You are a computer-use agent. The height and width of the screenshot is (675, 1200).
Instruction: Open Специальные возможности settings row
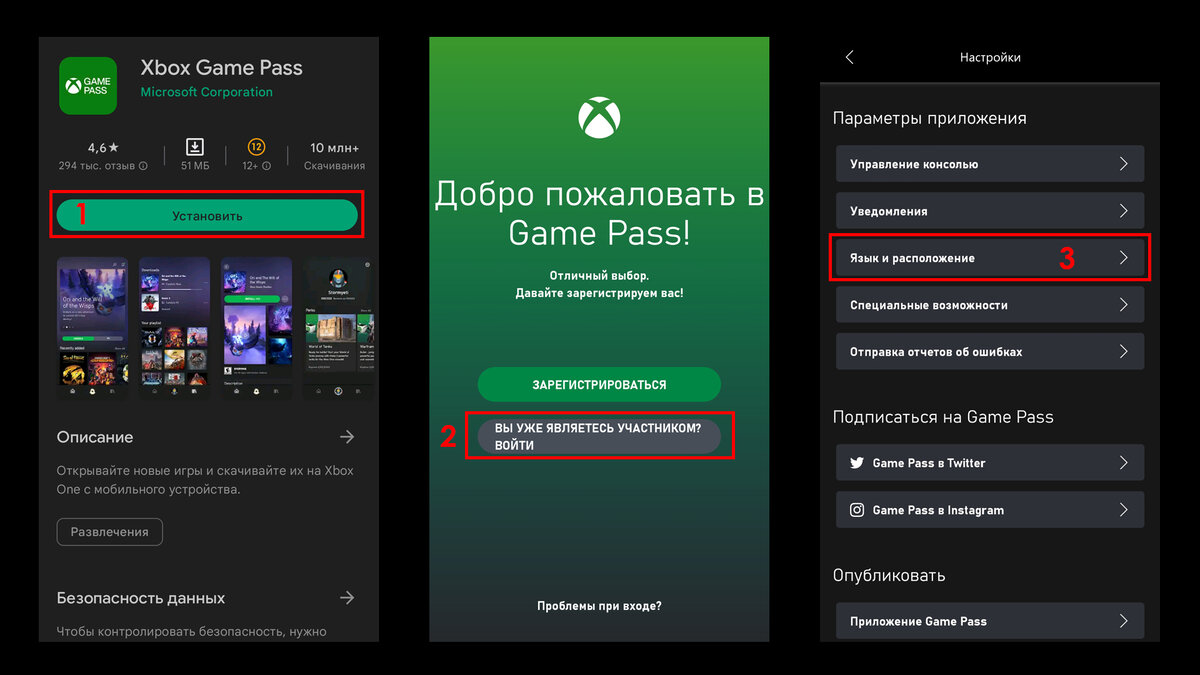click(990, 305)
